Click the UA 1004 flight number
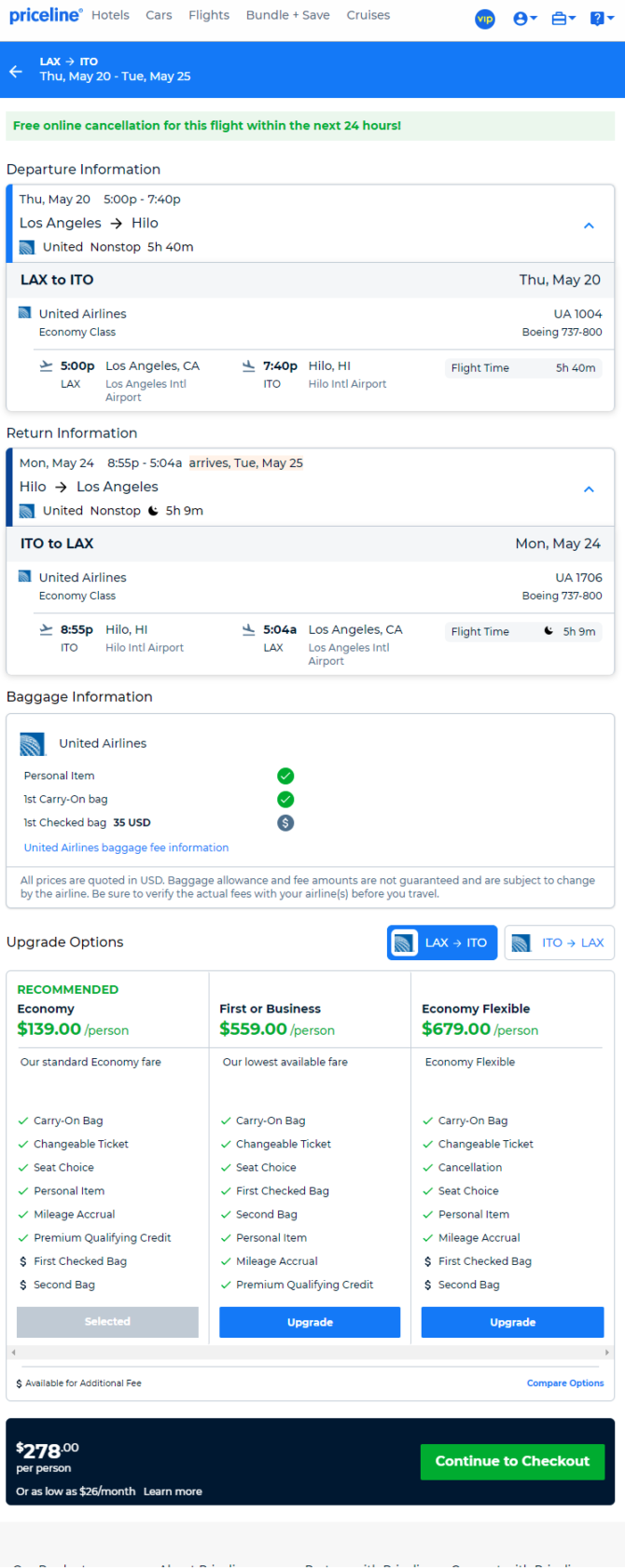 (x=578, y=314)
